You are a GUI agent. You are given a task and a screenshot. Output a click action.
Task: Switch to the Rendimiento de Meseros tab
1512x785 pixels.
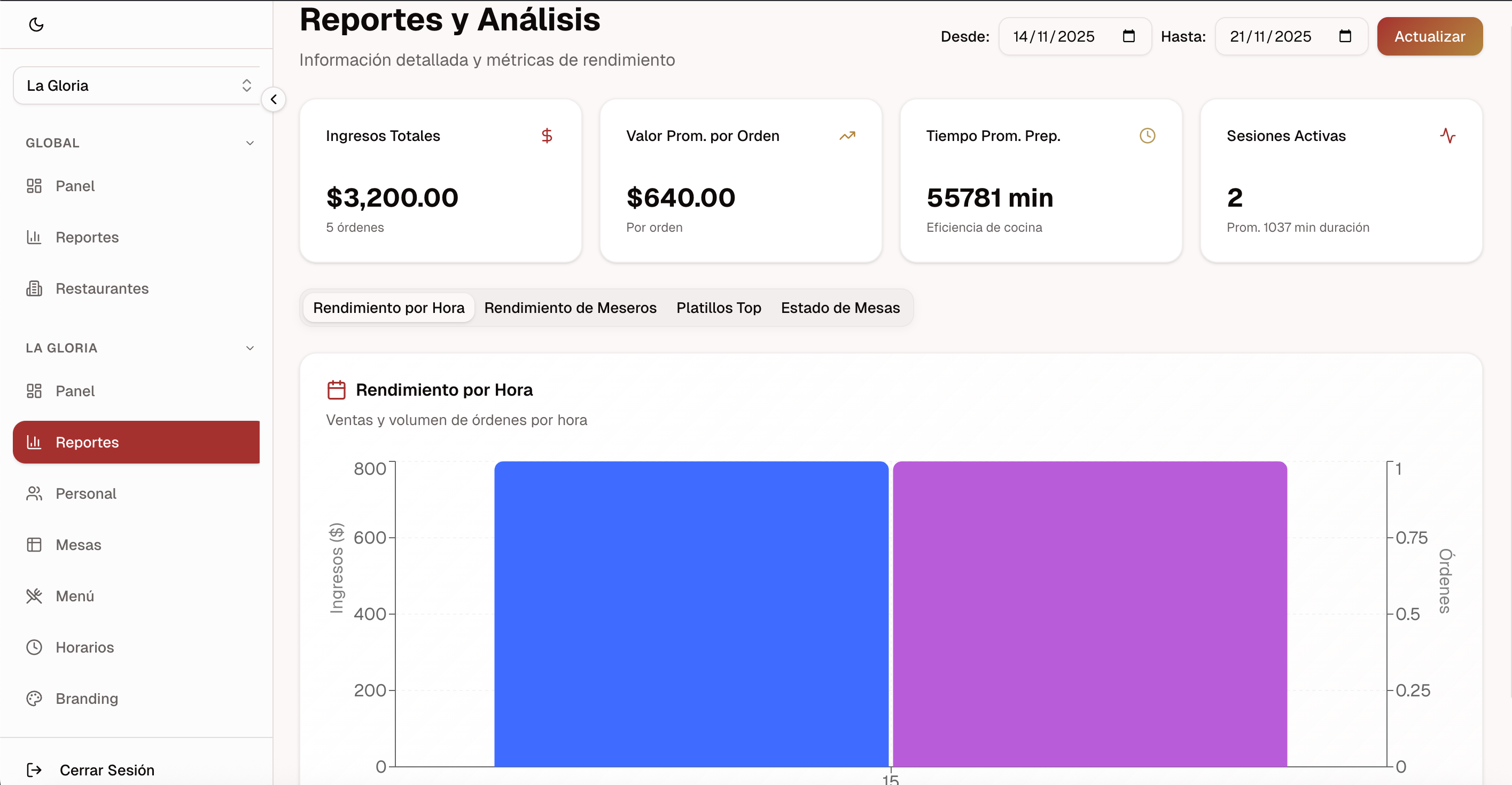pos(570,308)
